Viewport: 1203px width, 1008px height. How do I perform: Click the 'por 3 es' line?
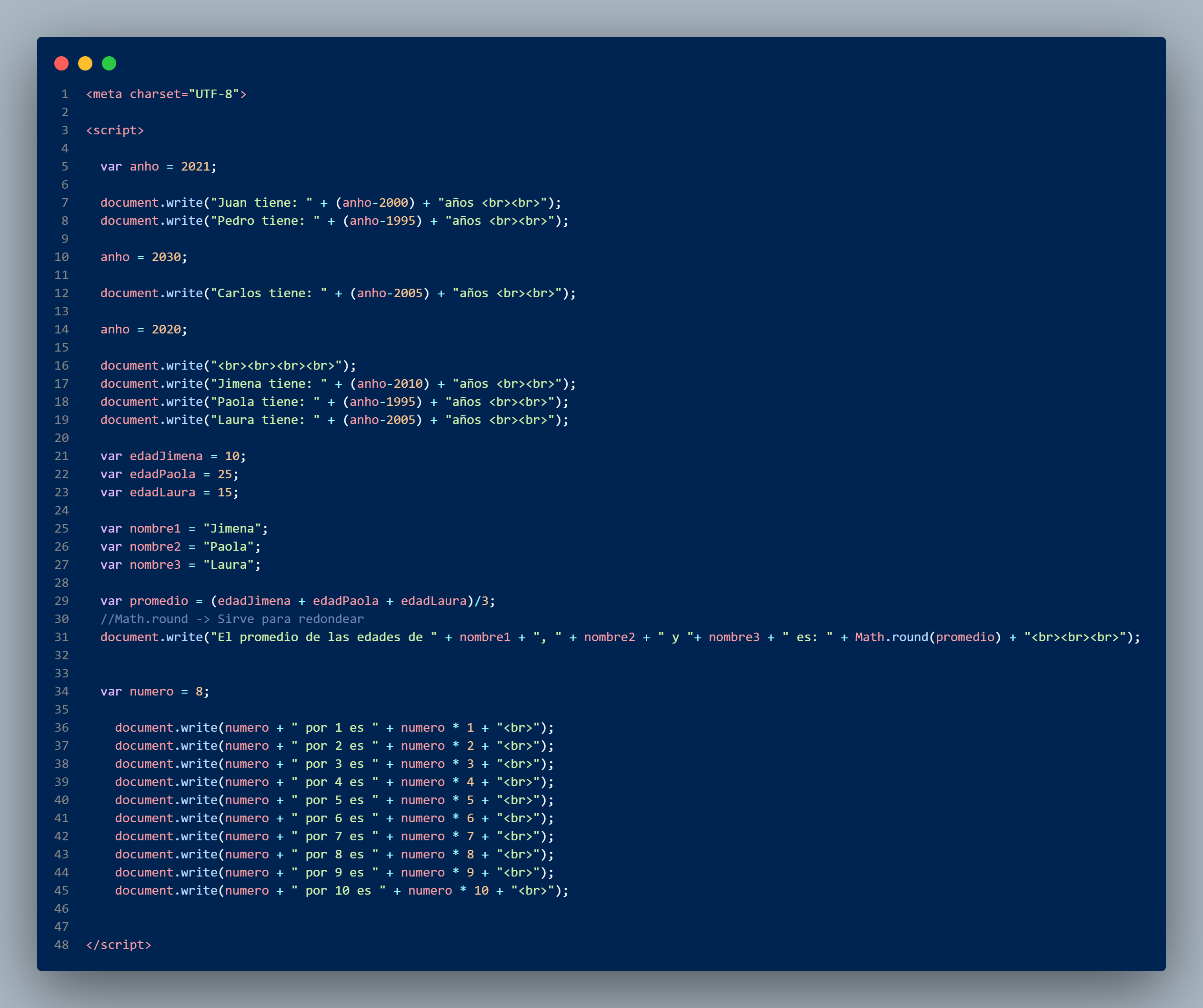click(x=334, y=763)
